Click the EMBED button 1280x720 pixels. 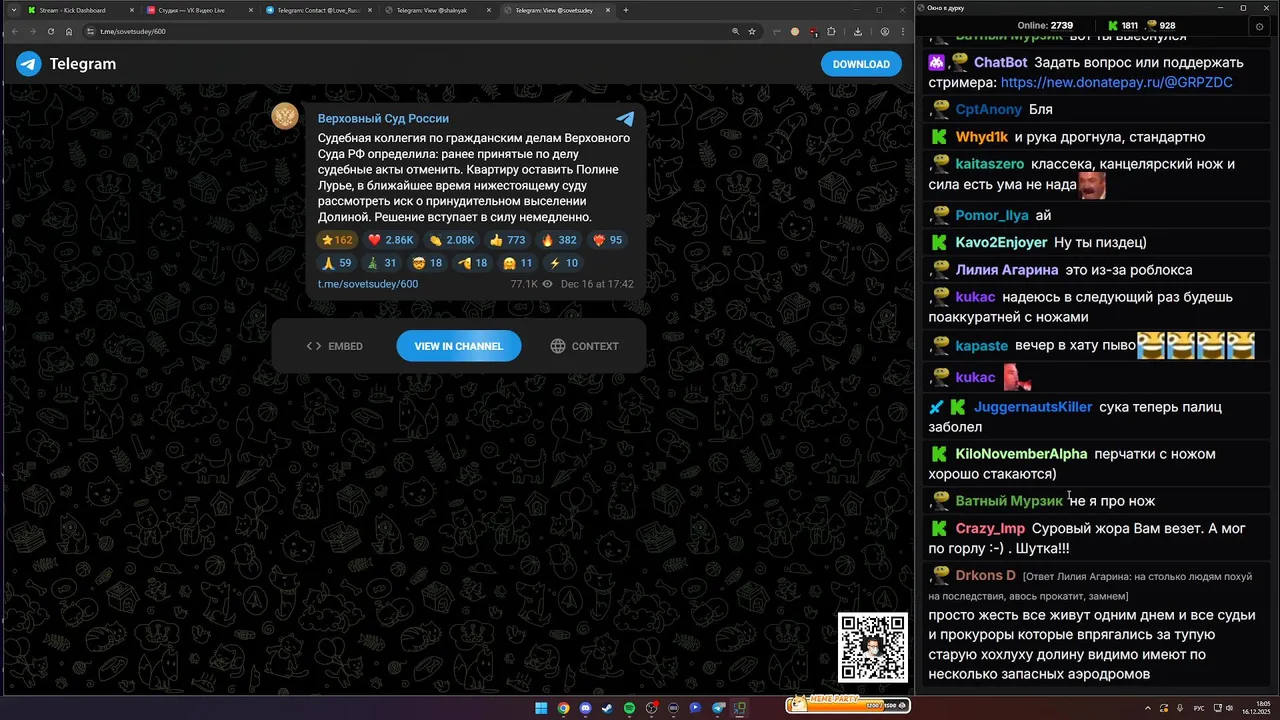pyautogui.click(x=335, y=346)
